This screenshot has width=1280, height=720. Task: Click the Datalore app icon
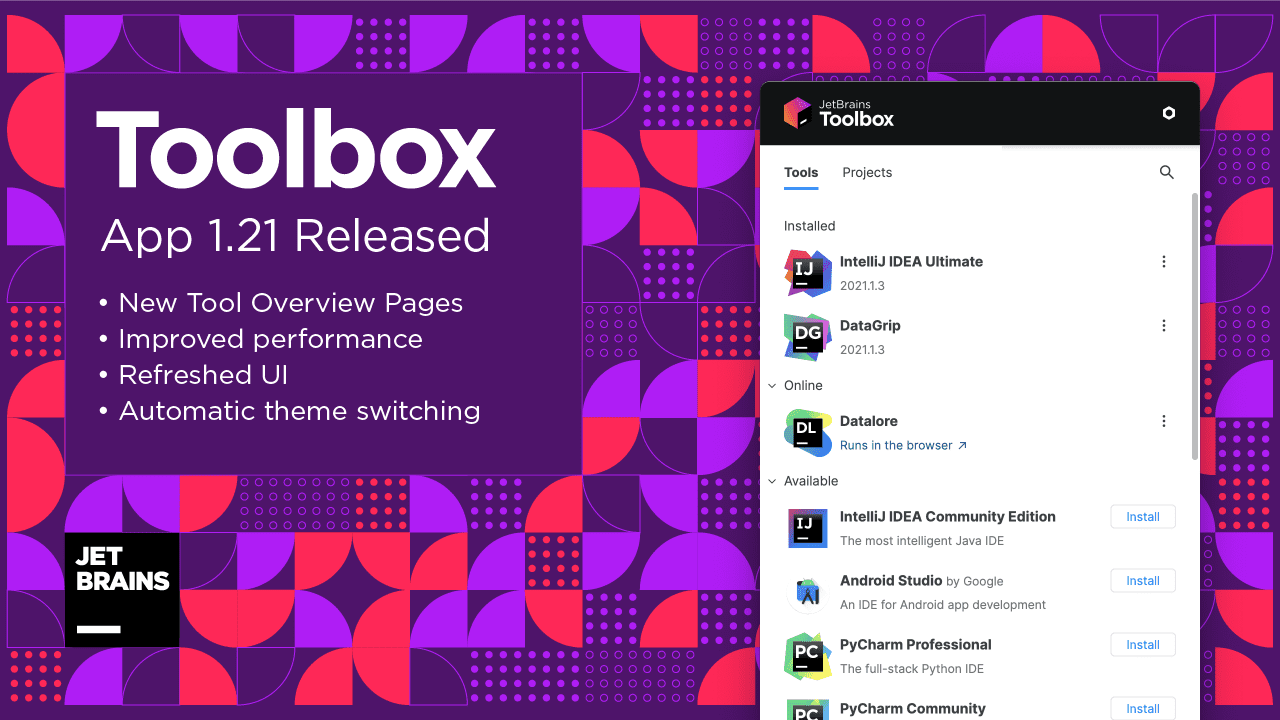point(807,433)
